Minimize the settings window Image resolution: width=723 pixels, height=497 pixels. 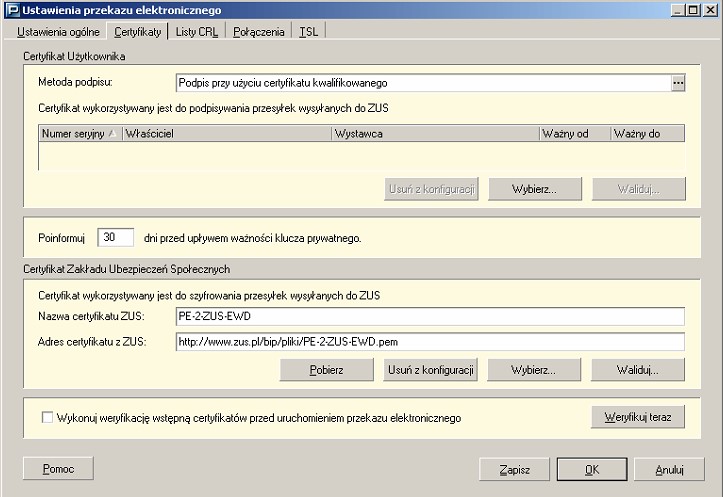[x=677, y=10]
